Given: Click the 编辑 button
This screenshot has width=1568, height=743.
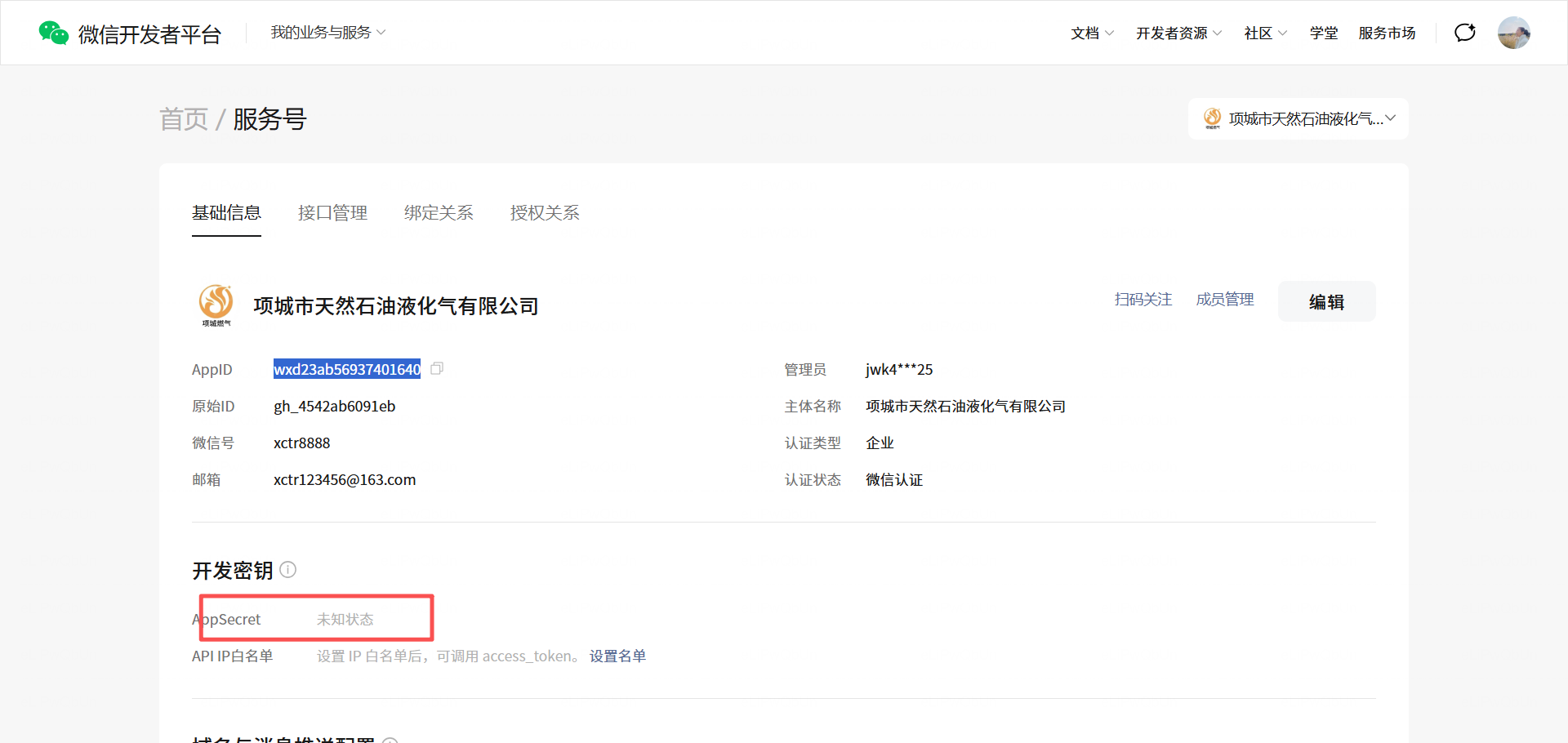Looking at the screenshot, I should pyautogui.click(x=1327, y=301).
